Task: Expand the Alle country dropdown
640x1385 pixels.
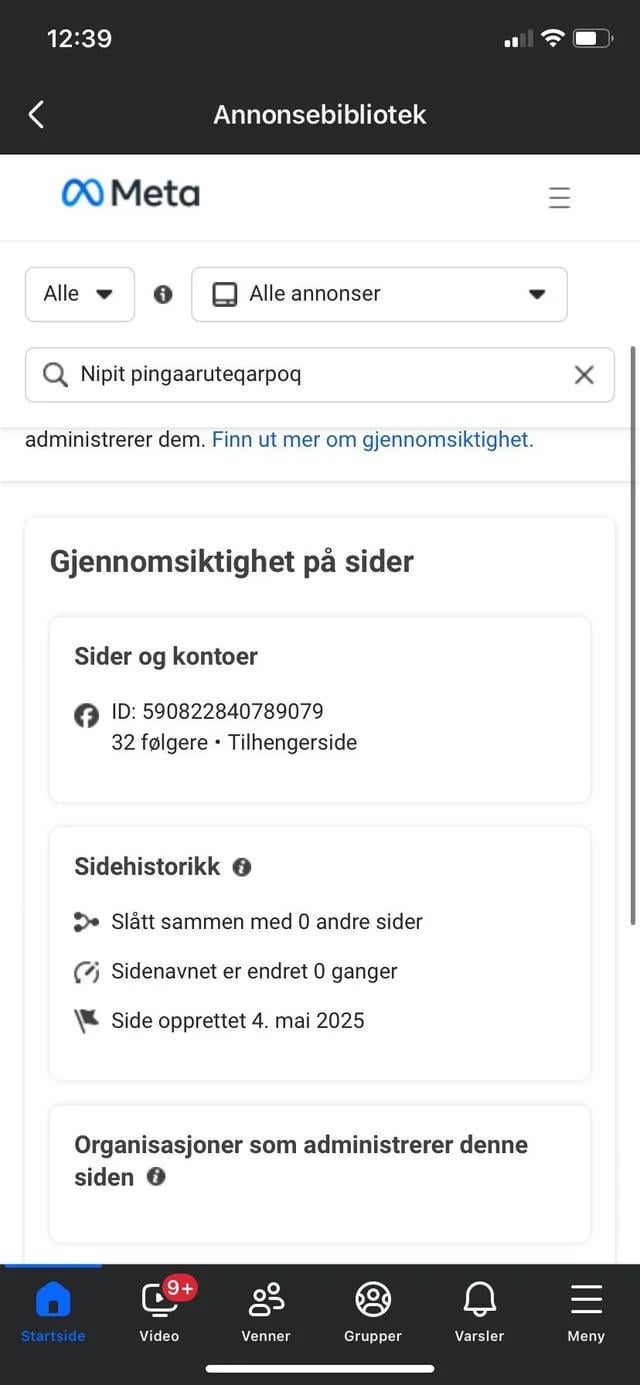Action: coord(79,294)
